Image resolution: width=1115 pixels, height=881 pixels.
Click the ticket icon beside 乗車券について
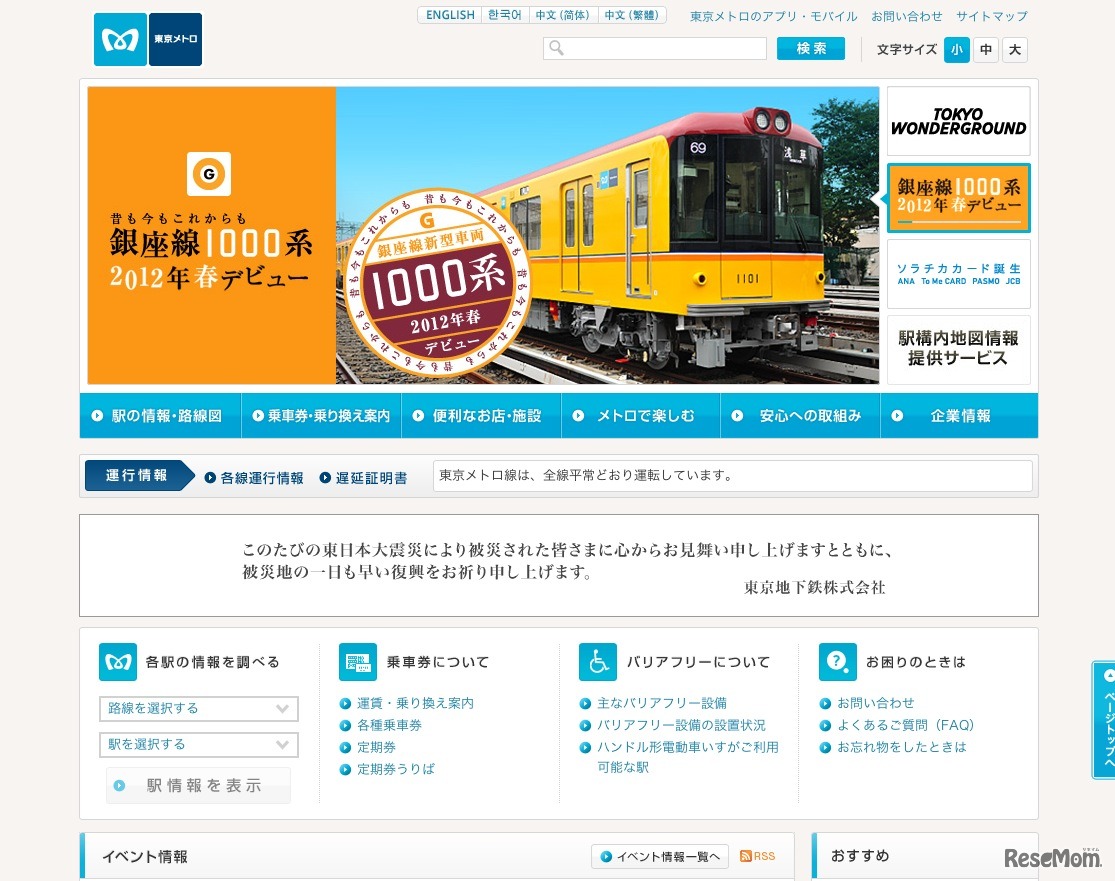[x=358, y=662]
